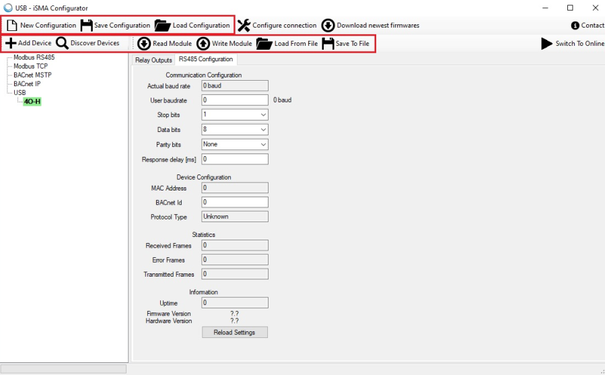Screen dimensions: 605x375
Task: Click the Load Configuration folder icon
Action: [x=162, y=25]
